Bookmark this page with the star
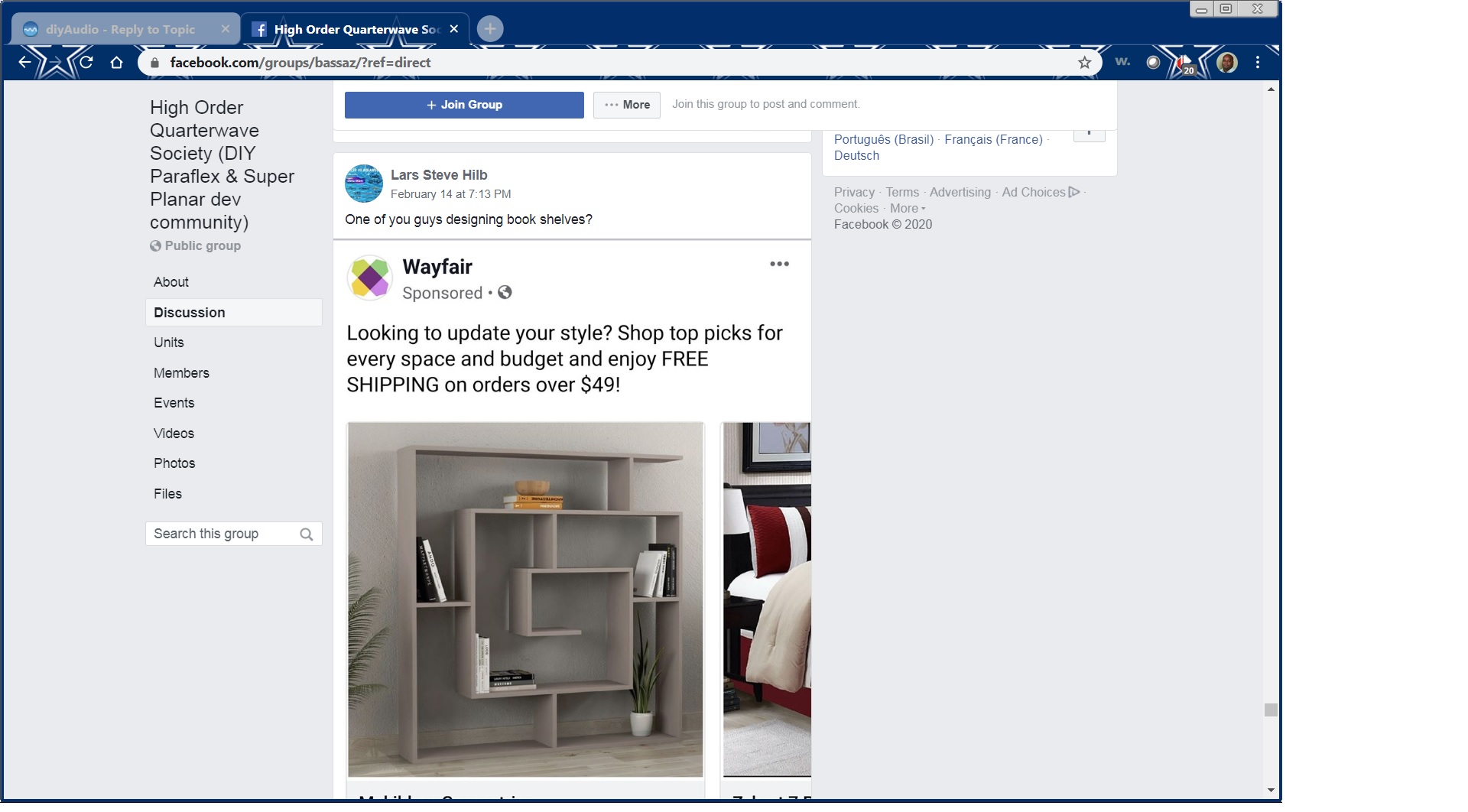This screenshot has width=1468, height=812. pos(1084,63)
